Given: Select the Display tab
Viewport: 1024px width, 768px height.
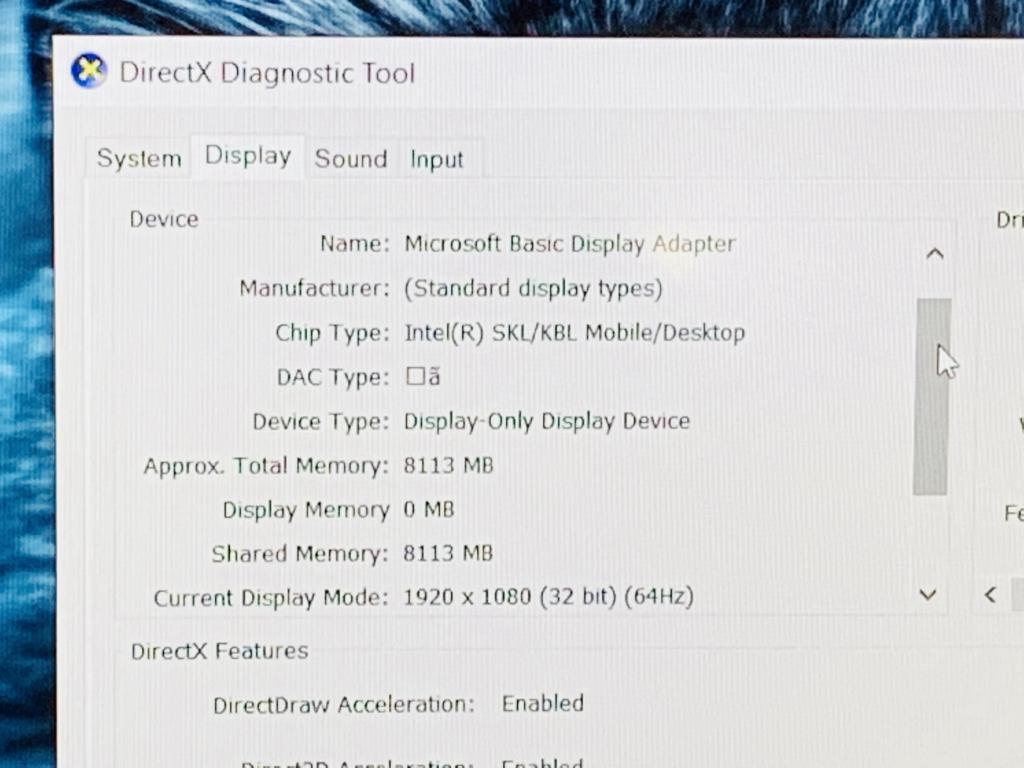Looking at the screenshot, I should [248, 156].
